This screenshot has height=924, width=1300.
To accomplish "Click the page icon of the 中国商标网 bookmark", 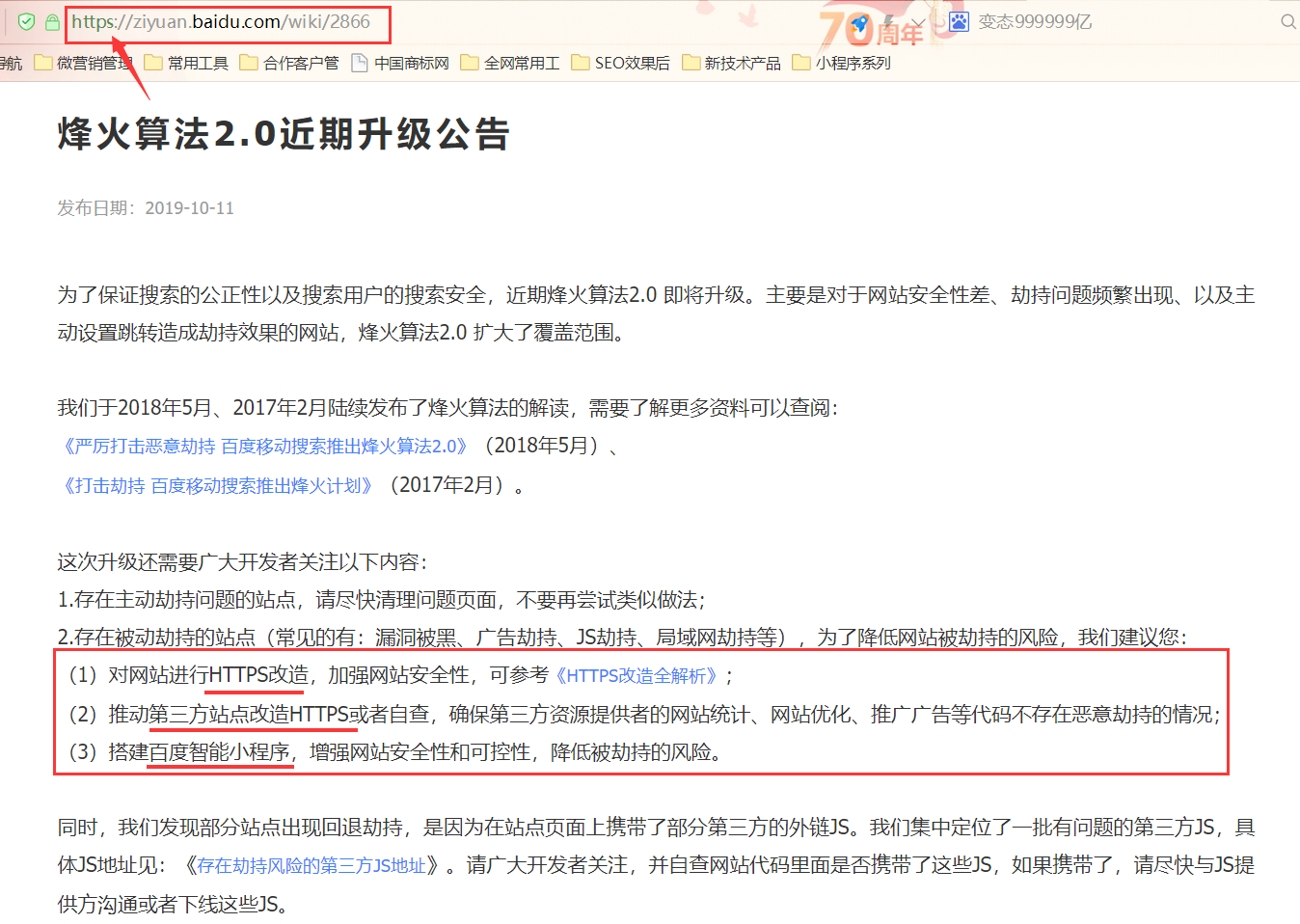I will (x=359, y=63).
